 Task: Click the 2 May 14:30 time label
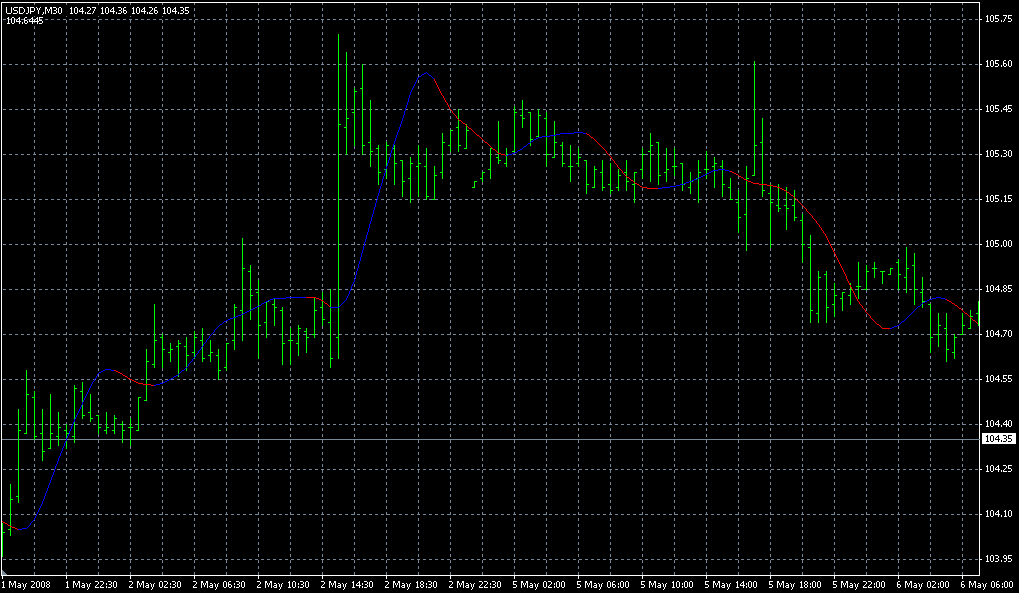pos(347,584)
